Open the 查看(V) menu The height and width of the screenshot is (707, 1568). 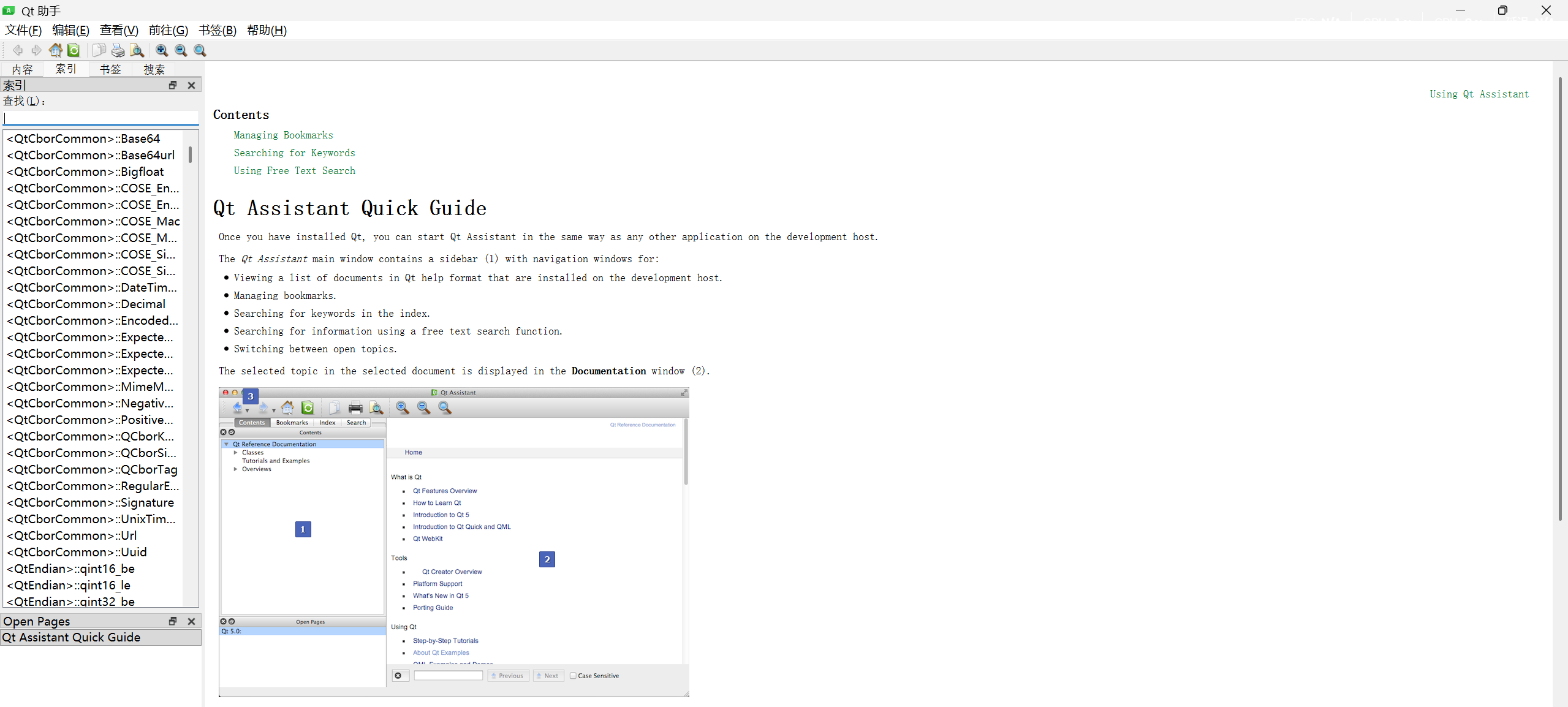pyautogui.click(x=119, y=30)
